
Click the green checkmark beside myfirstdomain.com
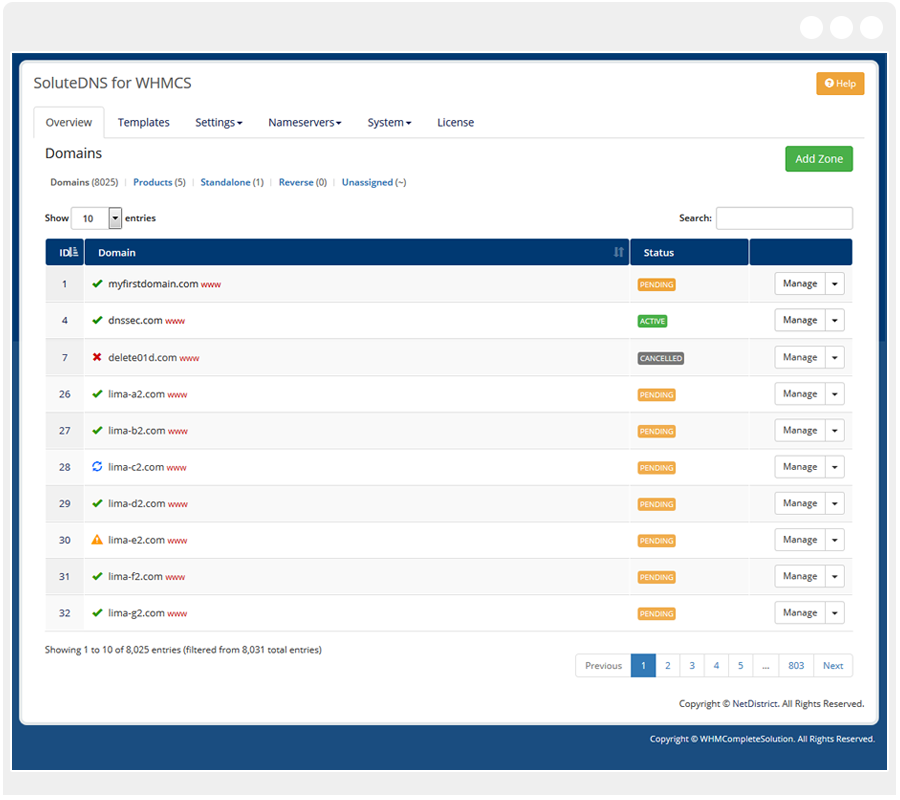click(x=97, y=284)
